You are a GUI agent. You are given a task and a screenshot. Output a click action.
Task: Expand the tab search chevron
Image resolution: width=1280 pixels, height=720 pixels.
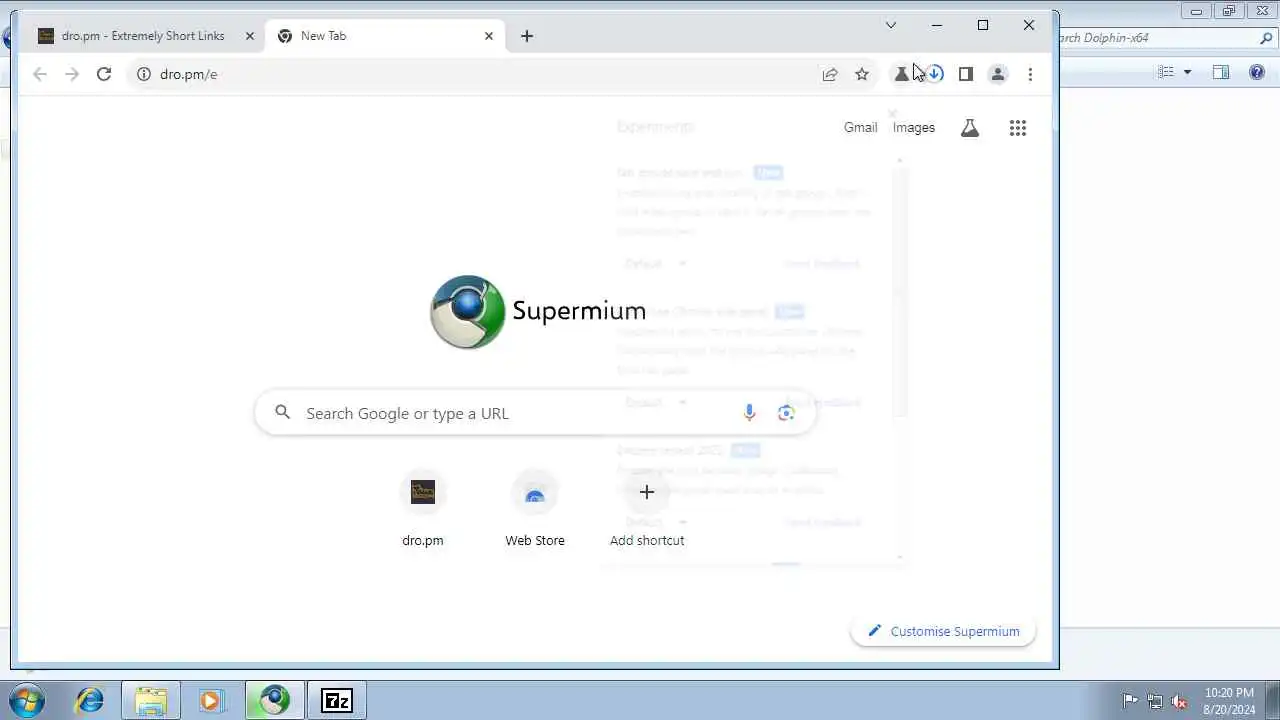click(891, 25)
